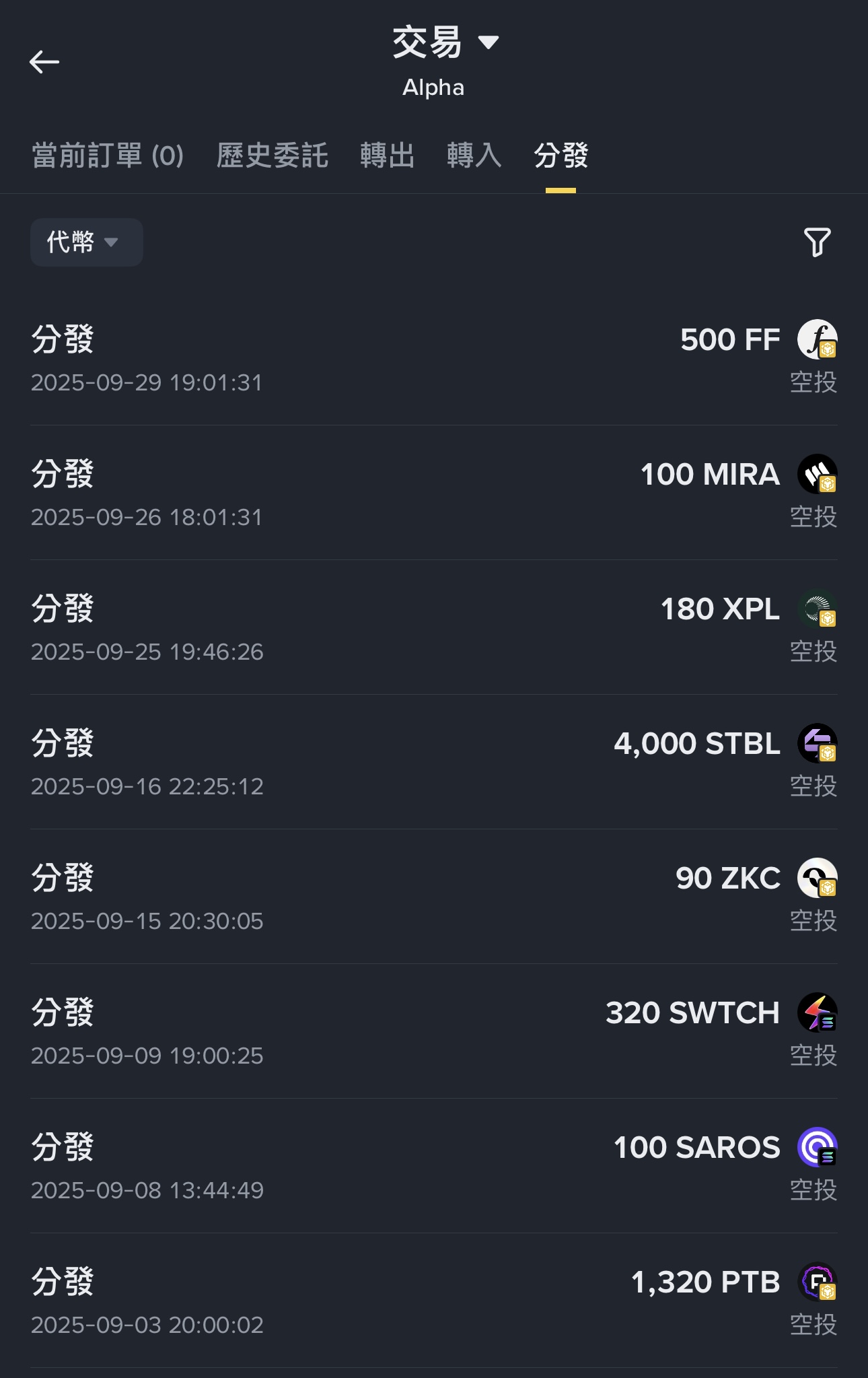
Task: Tap the STBL token icon
Action: (x=817, y=743)
